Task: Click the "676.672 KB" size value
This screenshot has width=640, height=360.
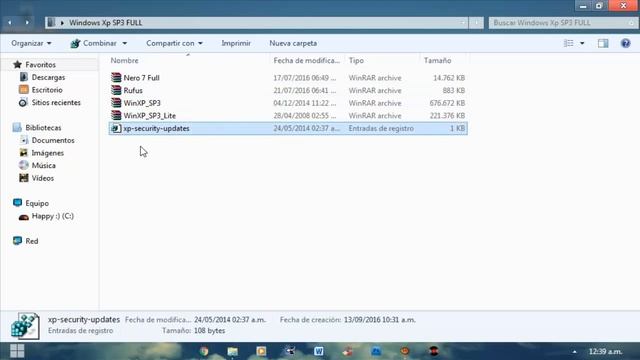Action: (x=447, y=103)
